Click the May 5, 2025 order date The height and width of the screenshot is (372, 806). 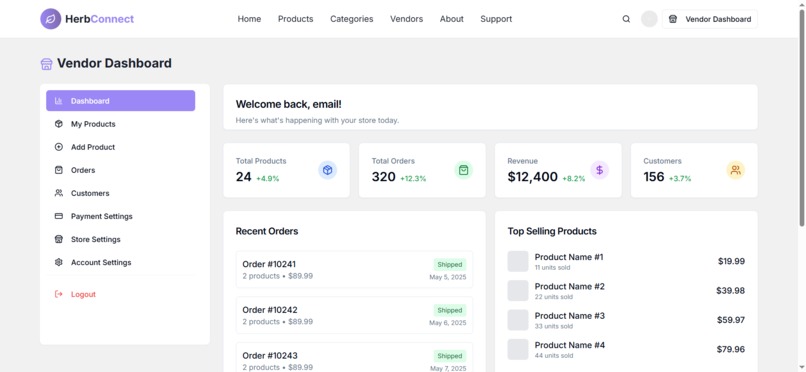tap(448, 277)
